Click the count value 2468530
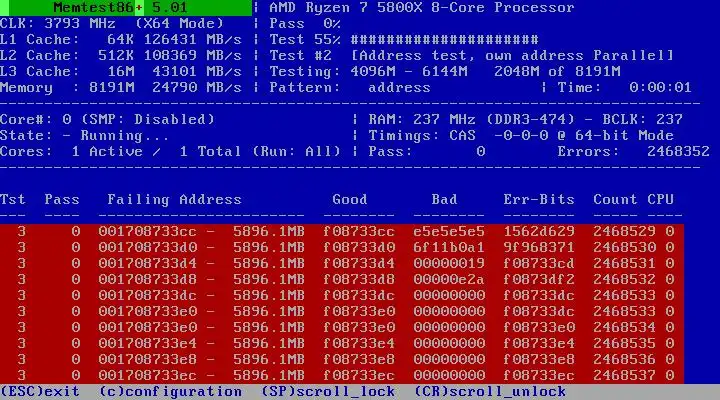The height and width of the screenshot is (400, 720). [624, 248]
